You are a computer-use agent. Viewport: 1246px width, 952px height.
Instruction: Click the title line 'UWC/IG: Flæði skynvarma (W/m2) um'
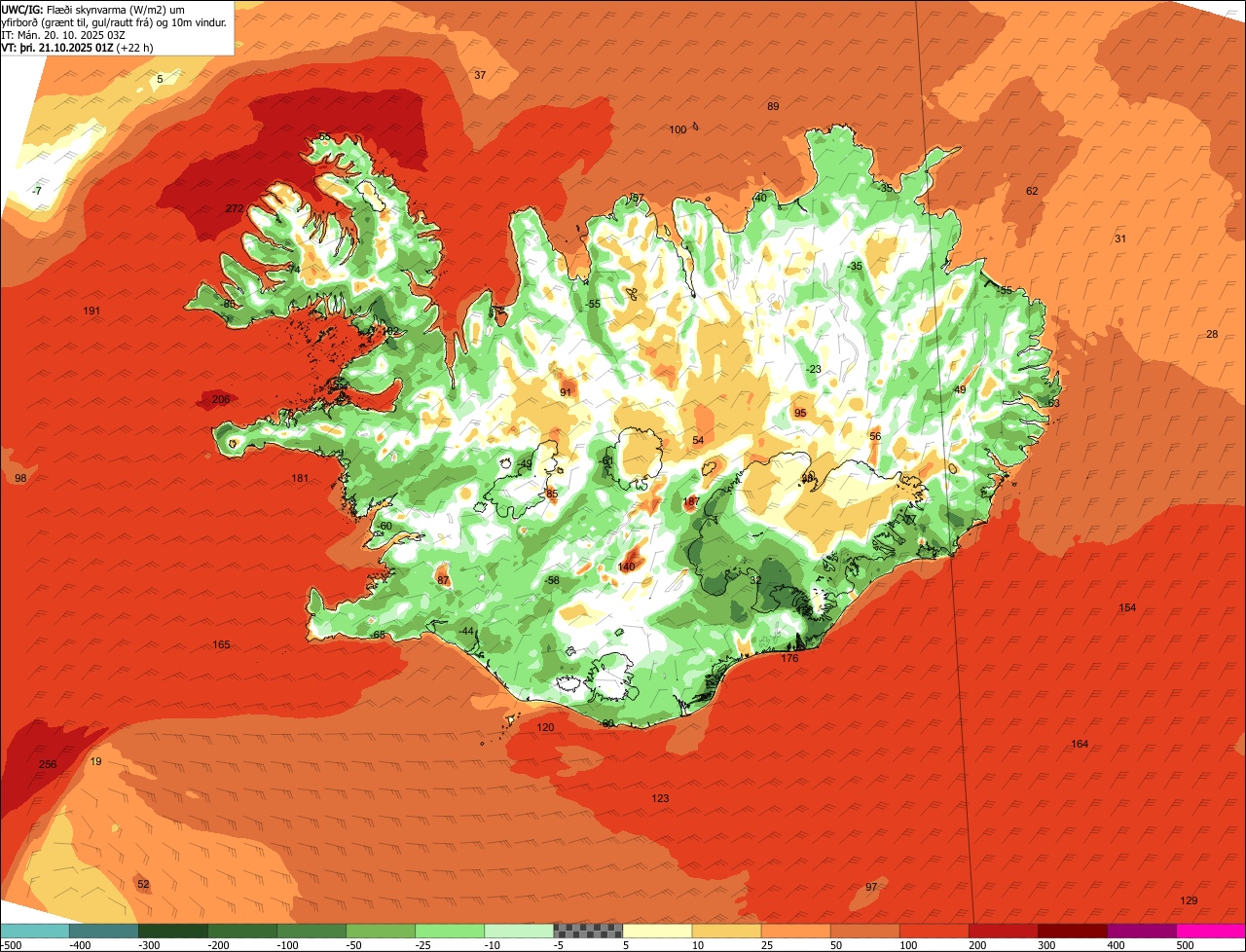(x=93, y=9)
